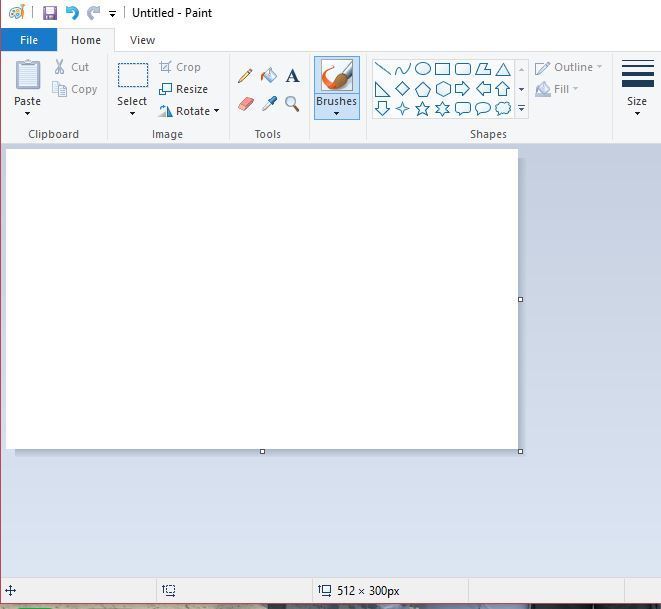The width and height of the screenshot is (661, 609).
Task: Select the Fill with color bucket tool
Action: click(x=268, y=76)
